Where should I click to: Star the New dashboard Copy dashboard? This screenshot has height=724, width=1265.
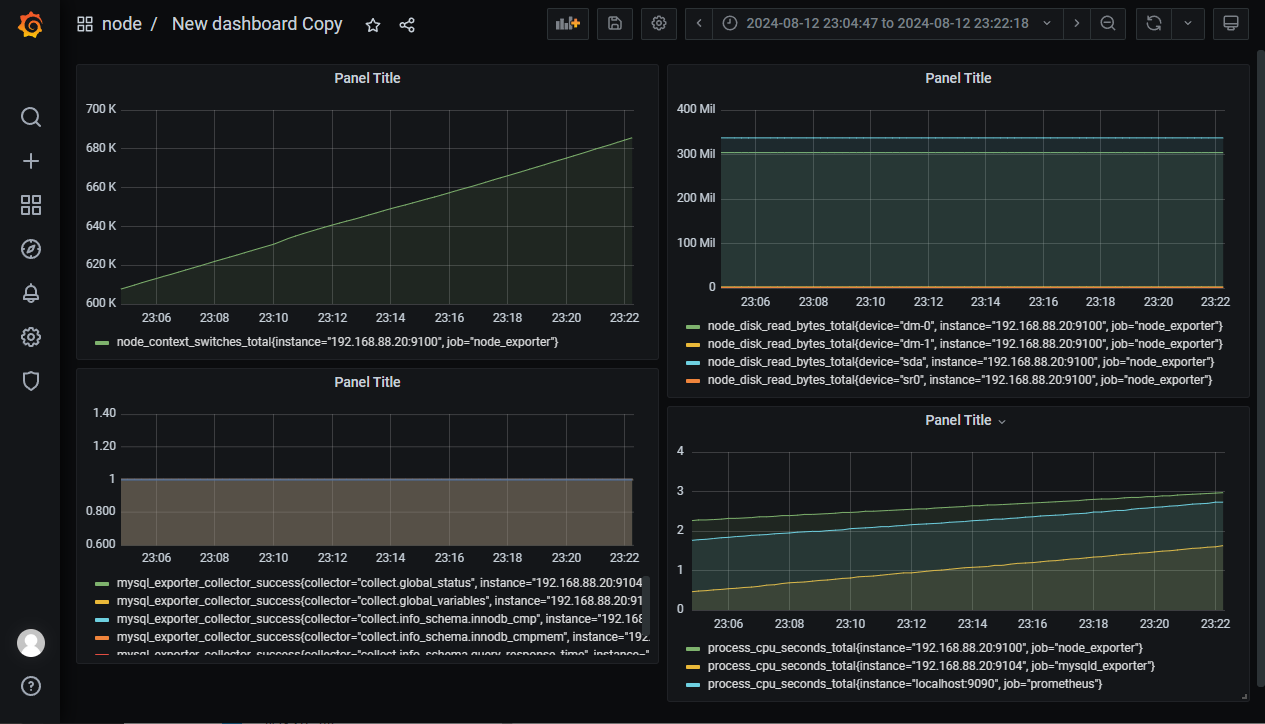click(373, 25)
